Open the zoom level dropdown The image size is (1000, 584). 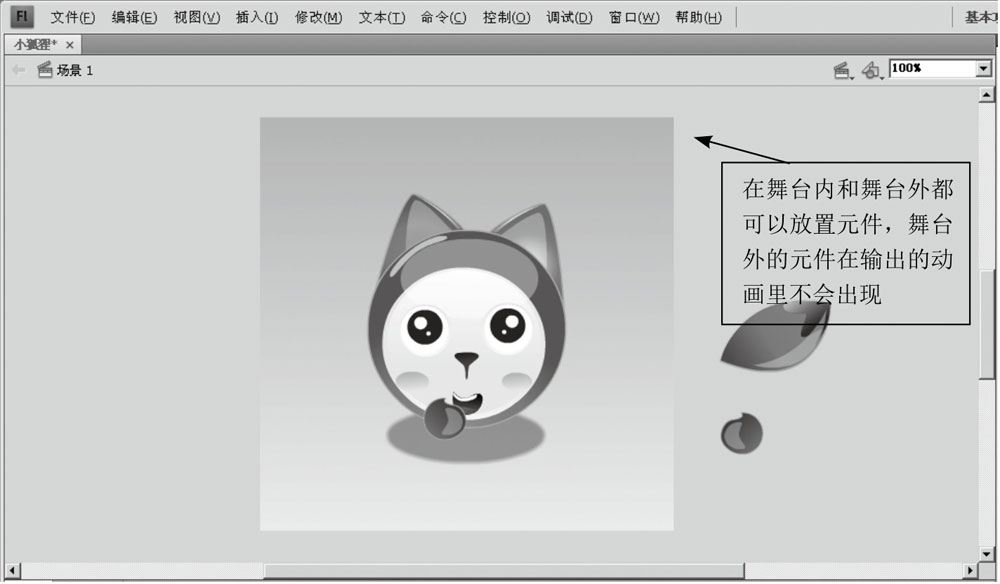983,69
